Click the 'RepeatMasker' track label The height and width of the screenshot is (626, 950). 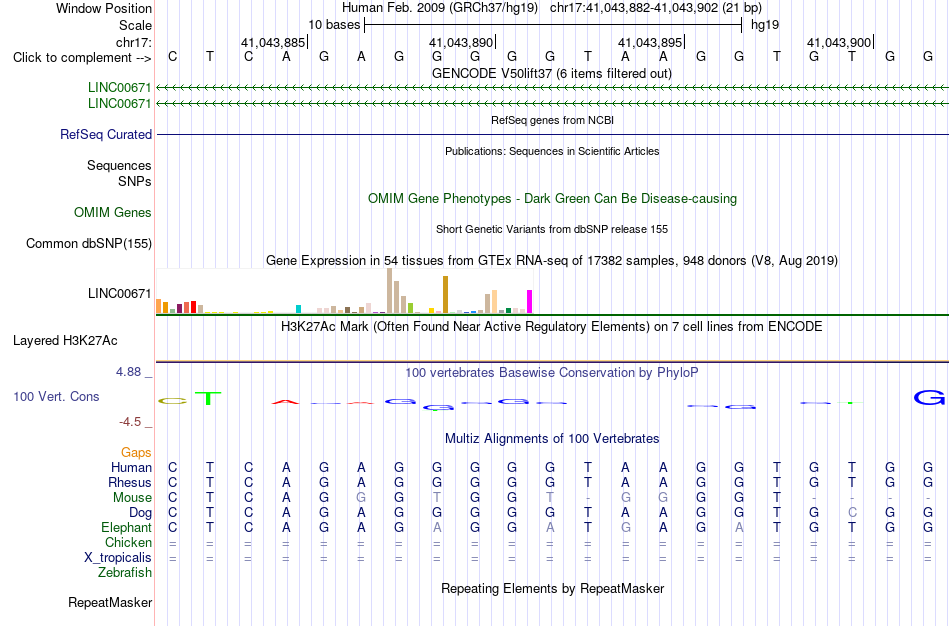pyautogui.click(x=110, y=602)
